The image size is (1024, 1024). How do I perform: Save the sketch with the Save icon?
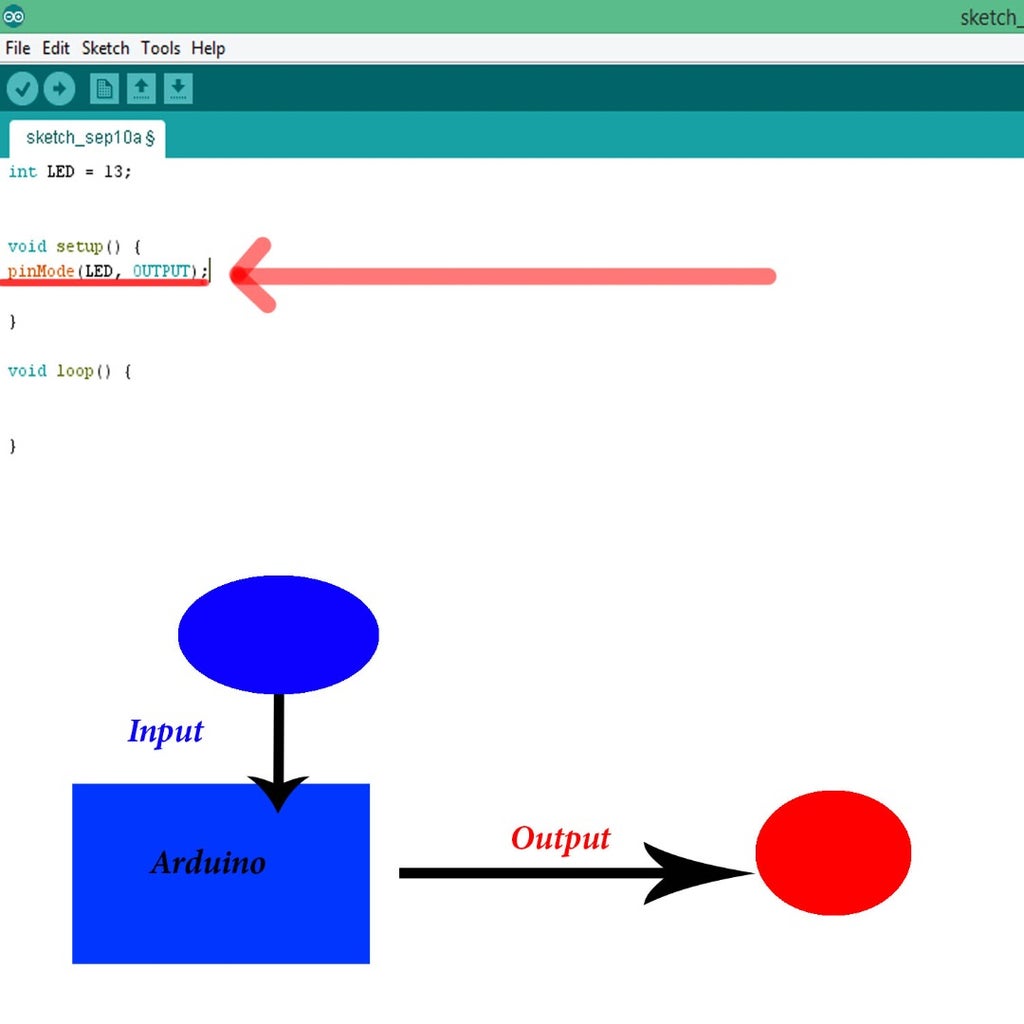pyautogui.click(x=177, y=88)
